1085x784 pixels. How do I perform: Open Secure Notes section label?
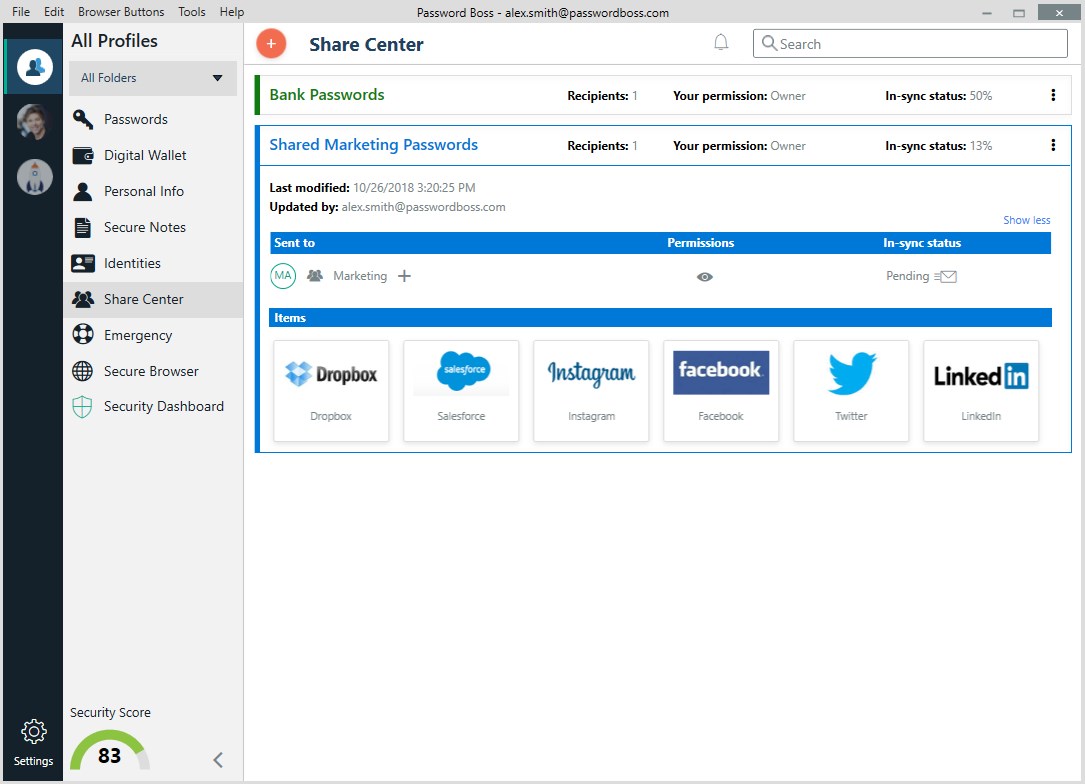pyautogui.click(x=145, y=227)
